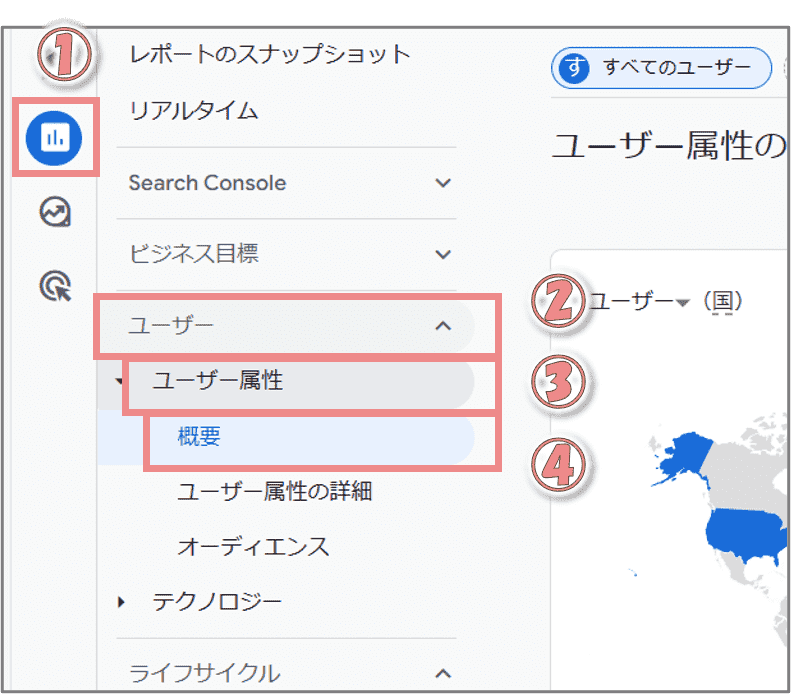This screenshot has height=694, width=791.
Task: Click the (国) dimension label
Action: click(722, 301)
